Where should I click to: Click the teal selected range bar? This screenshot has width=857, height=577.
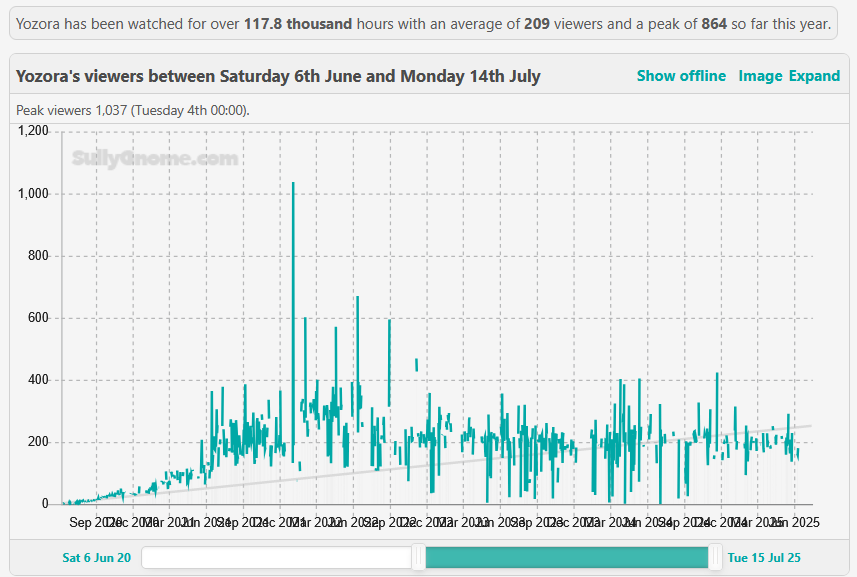pos(567,557)
